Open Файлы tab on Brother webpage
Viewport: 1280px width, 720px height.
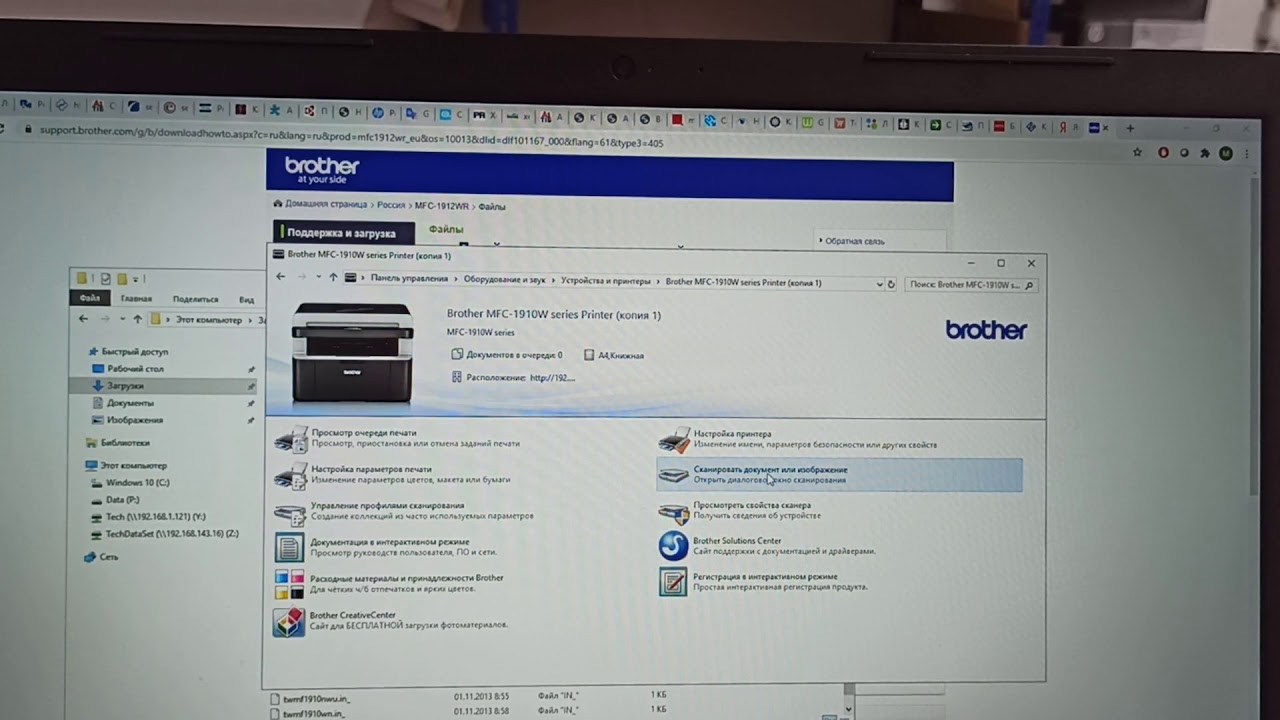click(x=446, y=229)
